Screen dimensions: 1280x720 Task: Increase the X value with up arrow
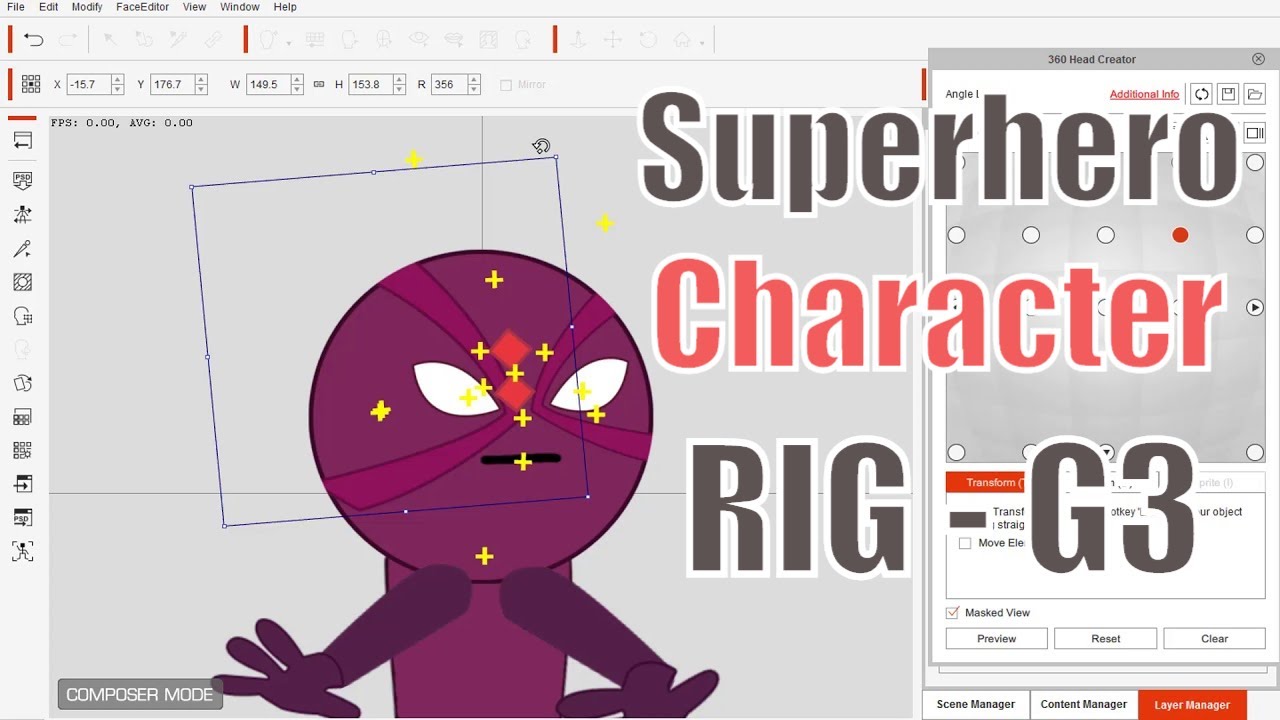pyautogui.click(x=118, y=80)
